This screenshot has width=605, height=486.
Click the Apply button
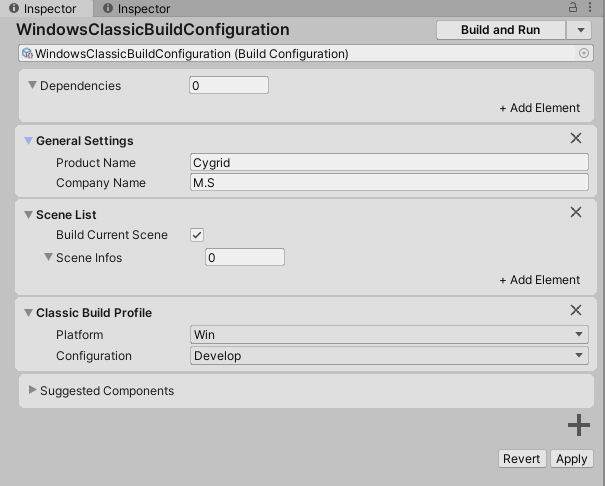(x=571, y=459)
